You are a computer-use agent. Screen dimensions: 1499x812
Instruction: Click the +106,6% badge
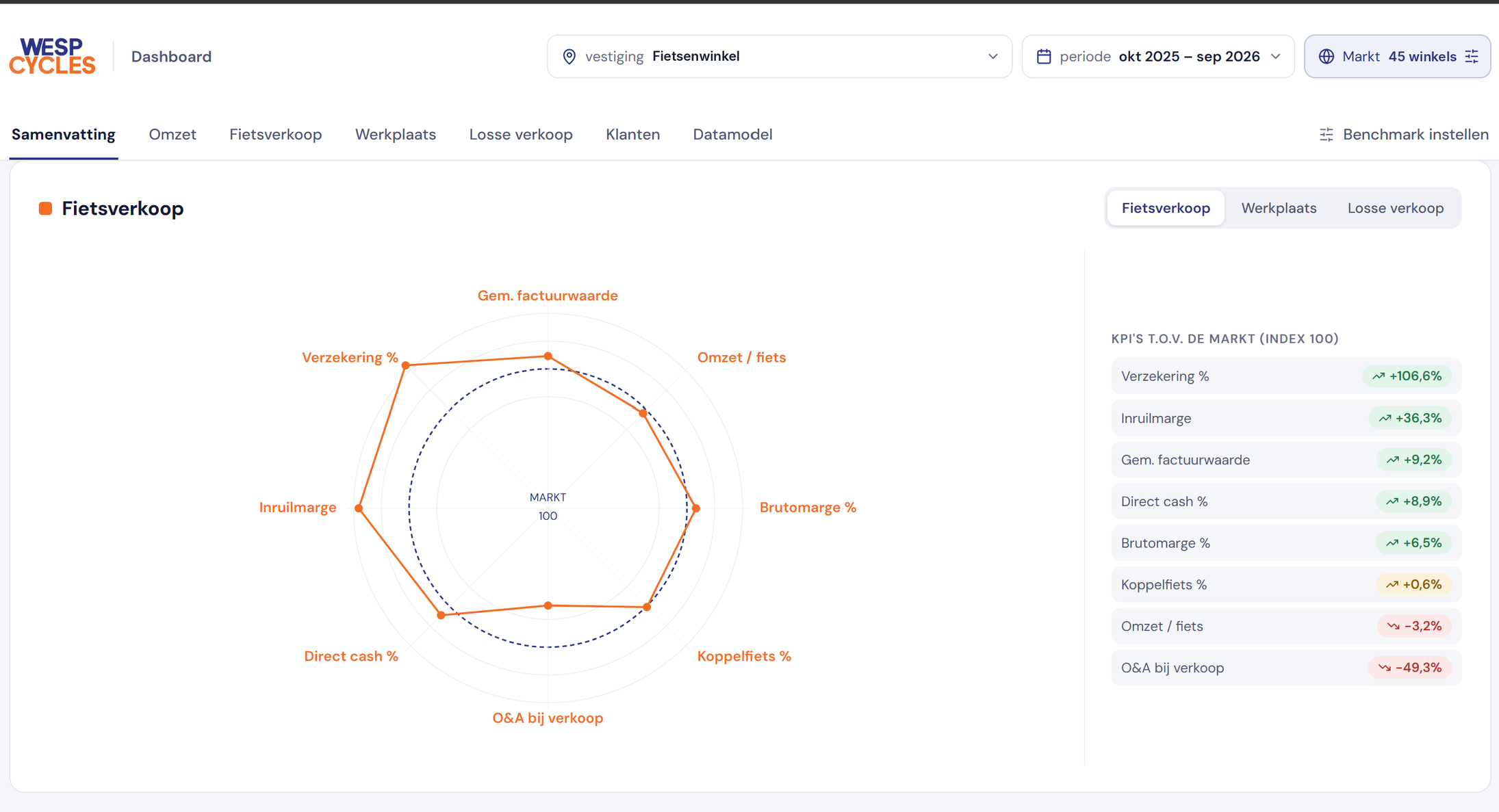pos(1407,376)
